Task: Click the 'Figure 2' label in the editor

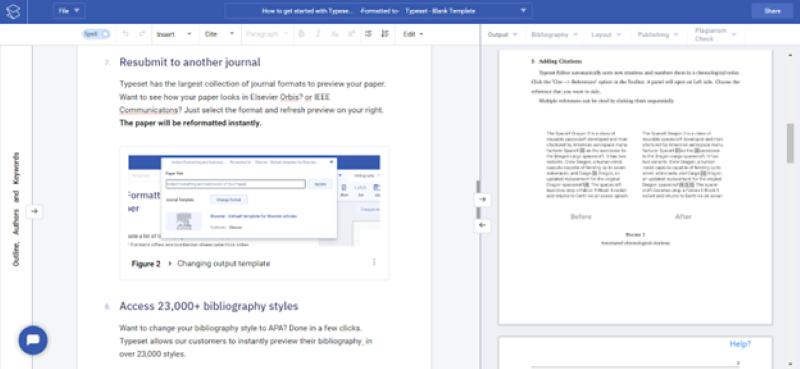Action: [146, 264]
